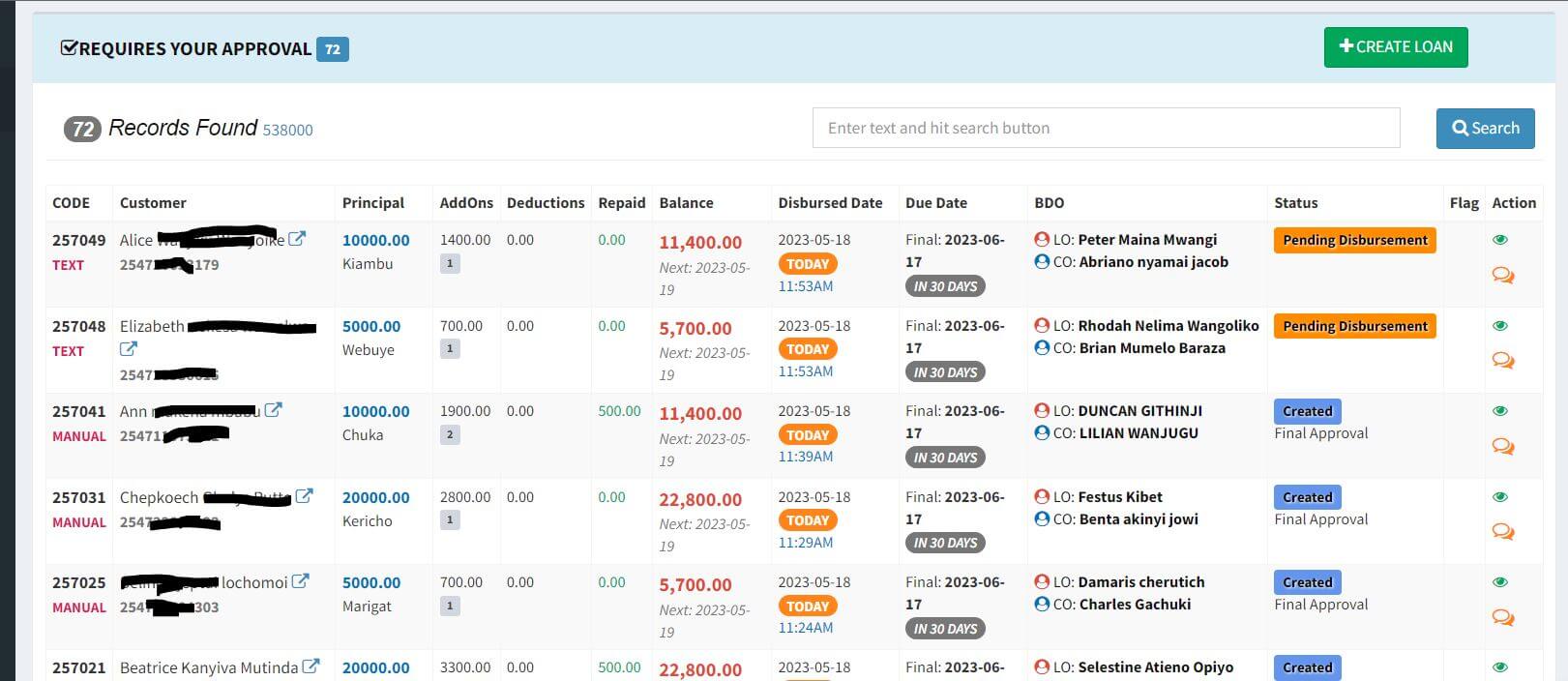Screen dimensions: 1568x681
Task: Click the 538000 total amount link
Action: (288, 130)
